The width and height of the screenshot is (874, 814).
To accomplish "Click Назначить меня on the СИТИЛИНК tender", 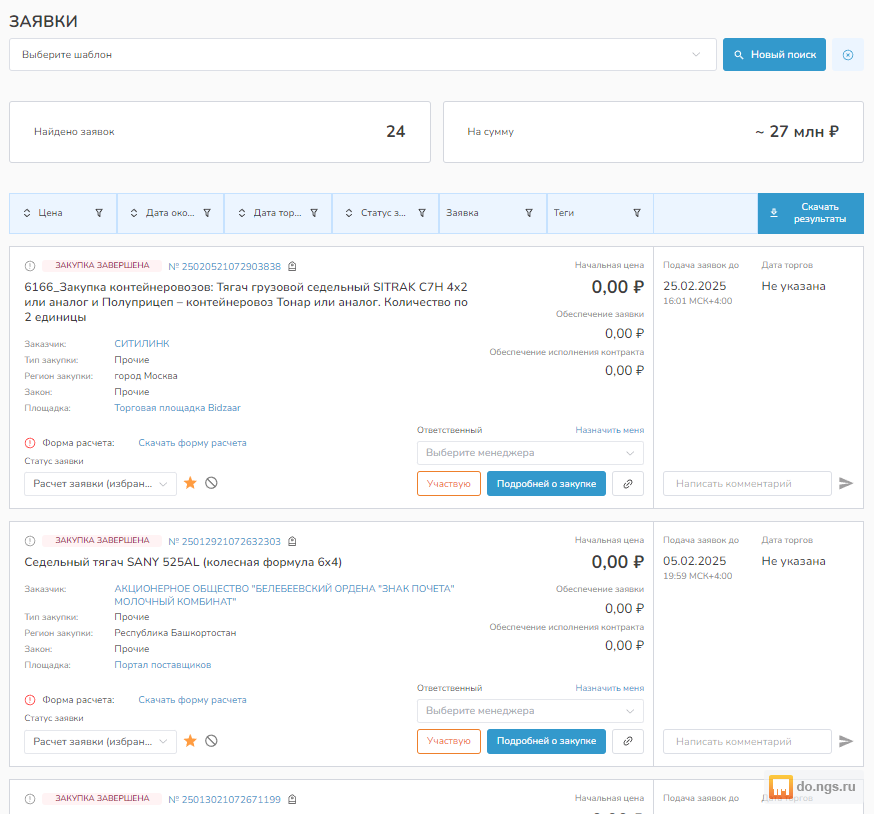I will (x=610, y=430).
